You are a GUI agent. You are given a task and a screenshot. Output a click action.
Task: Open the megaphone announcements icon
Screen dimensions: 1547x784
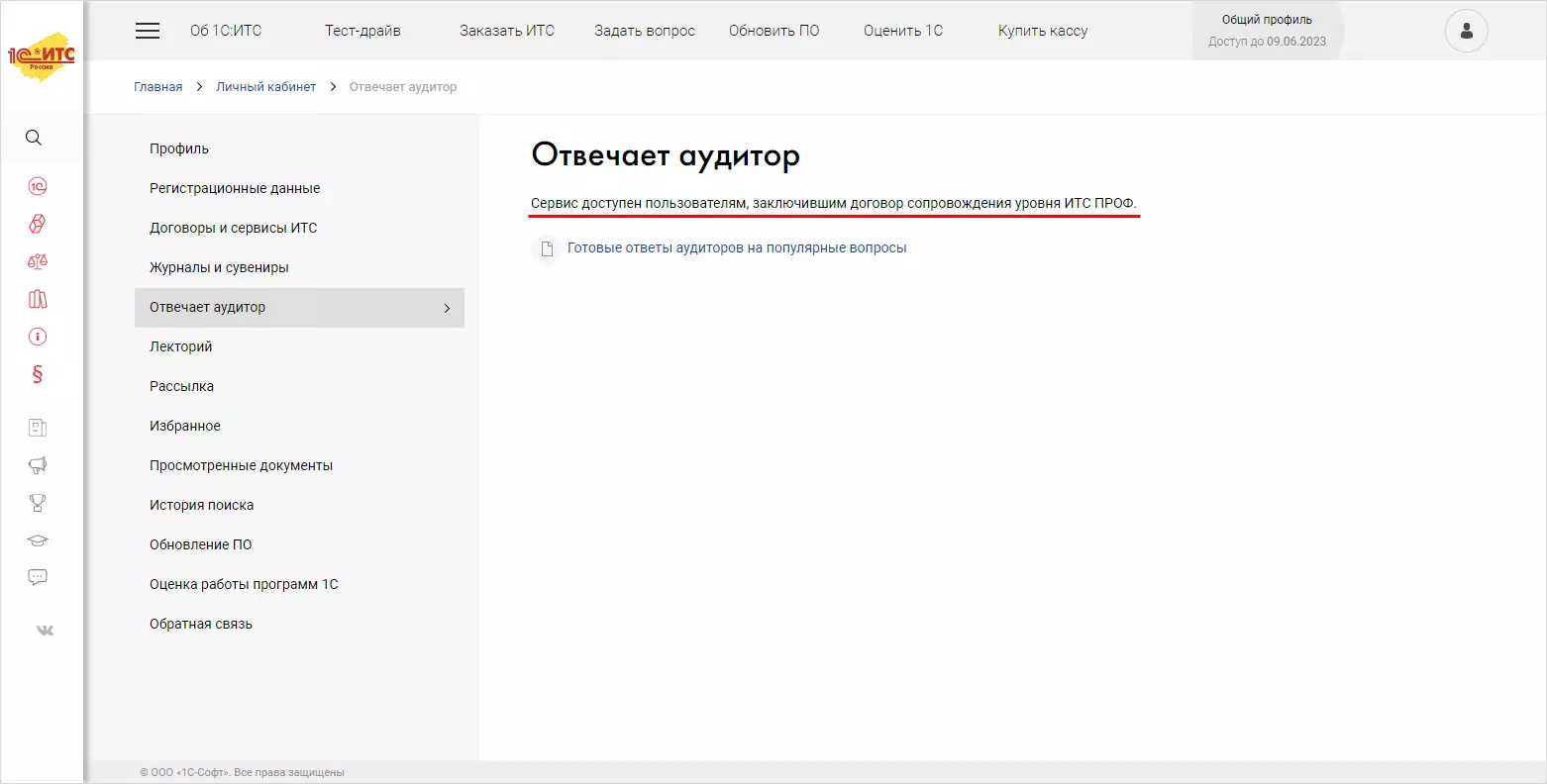(38, 465)
